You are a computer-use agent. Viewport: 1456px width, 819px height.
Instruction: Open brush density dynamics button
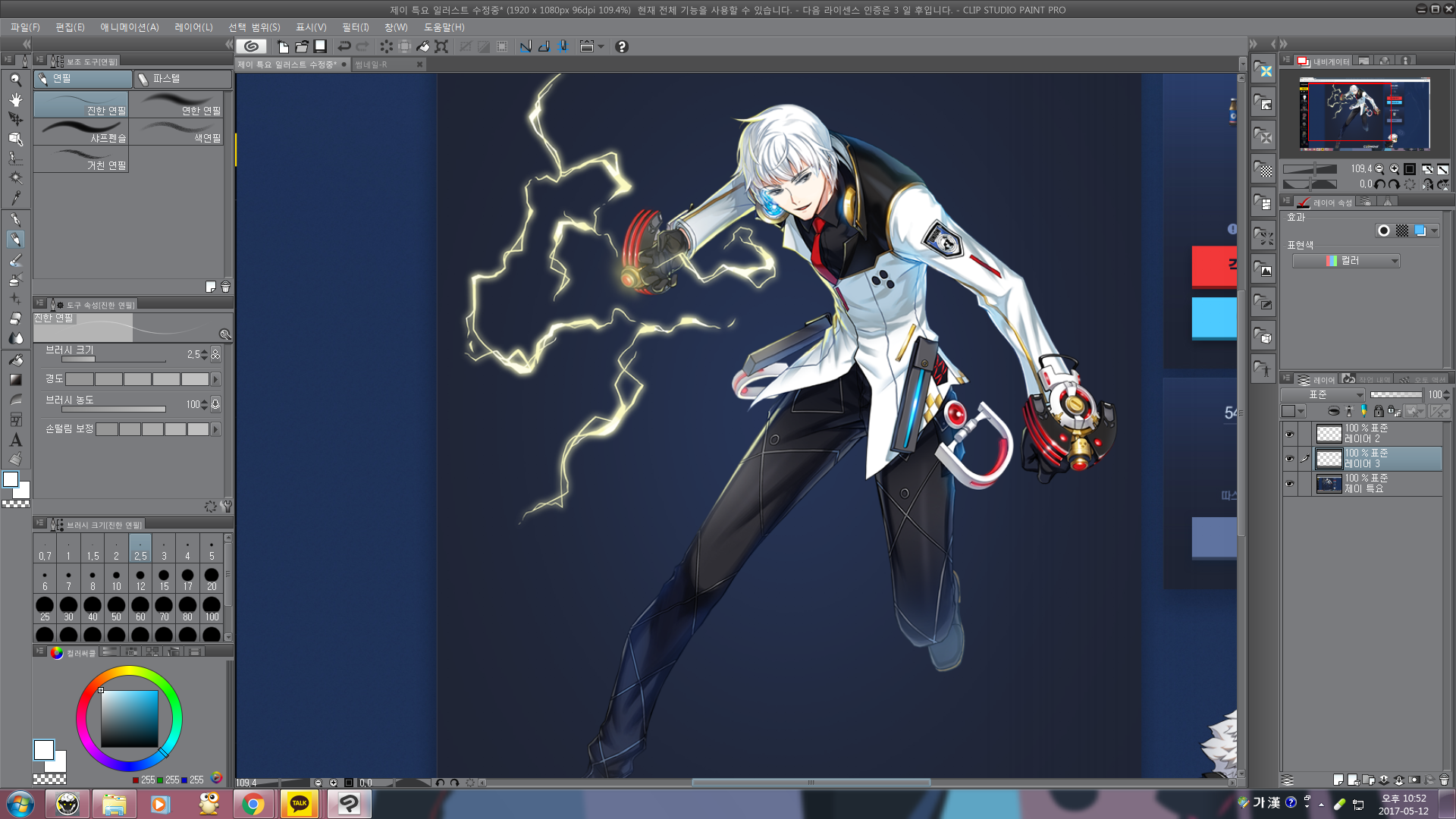[216, 404]
